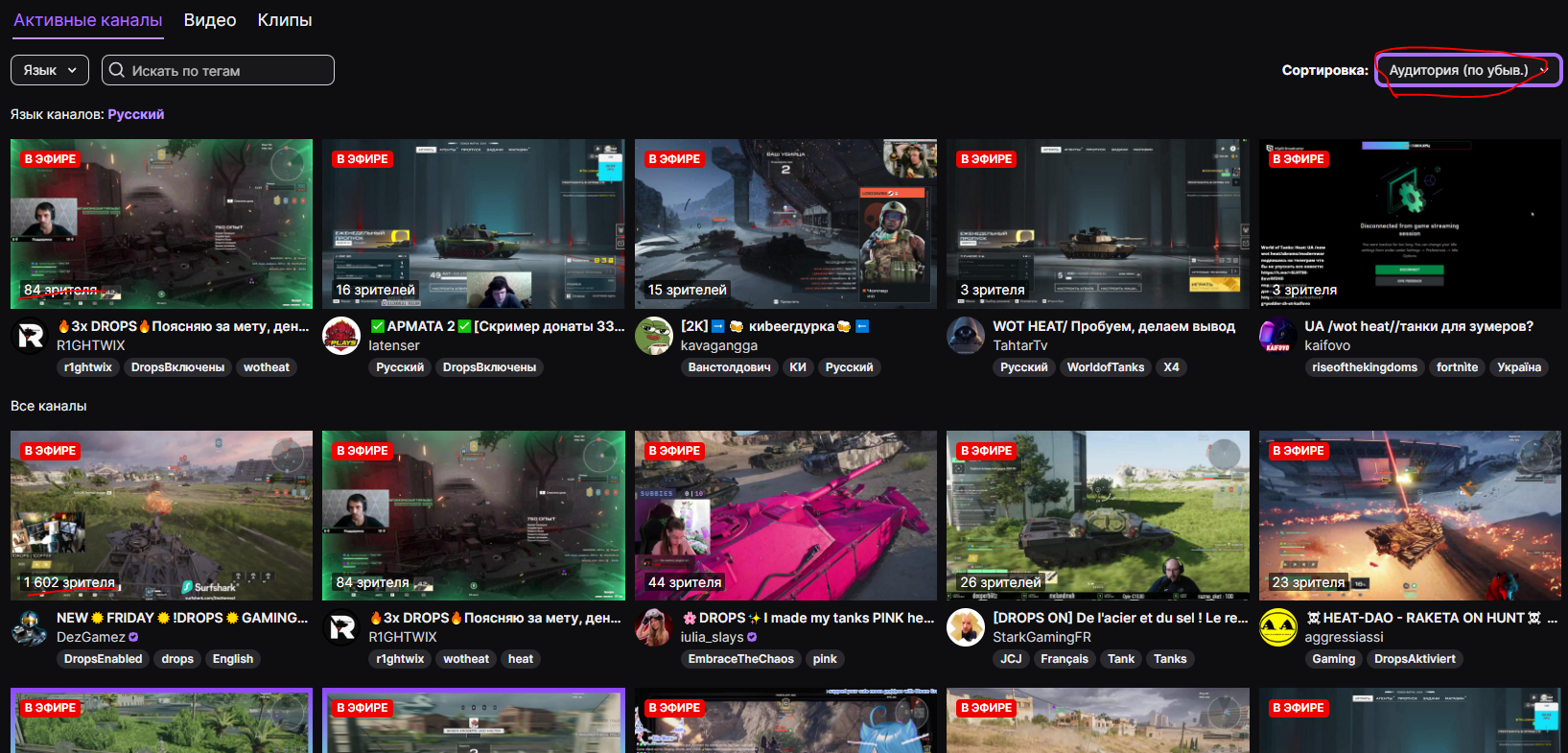1568x753 pixels.
Task: Visit the latenser channel name link
Action: point(394,345)
